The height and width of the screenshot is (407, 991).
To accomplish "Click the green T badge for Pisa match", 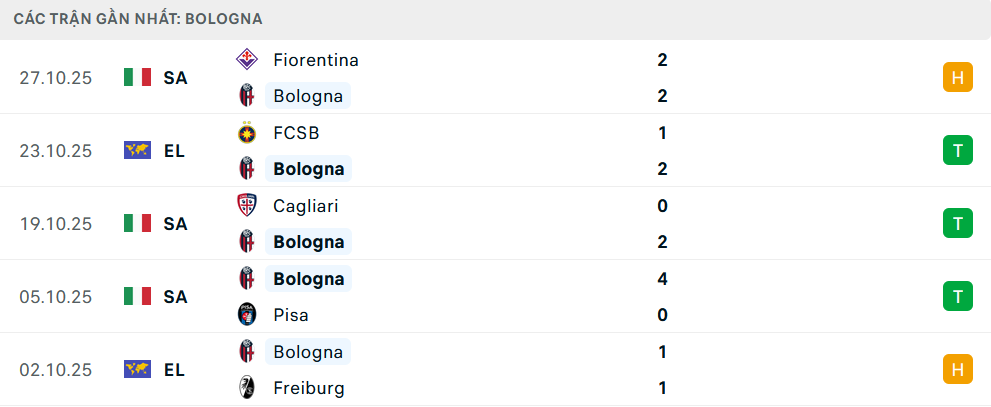I will point(957,296).
